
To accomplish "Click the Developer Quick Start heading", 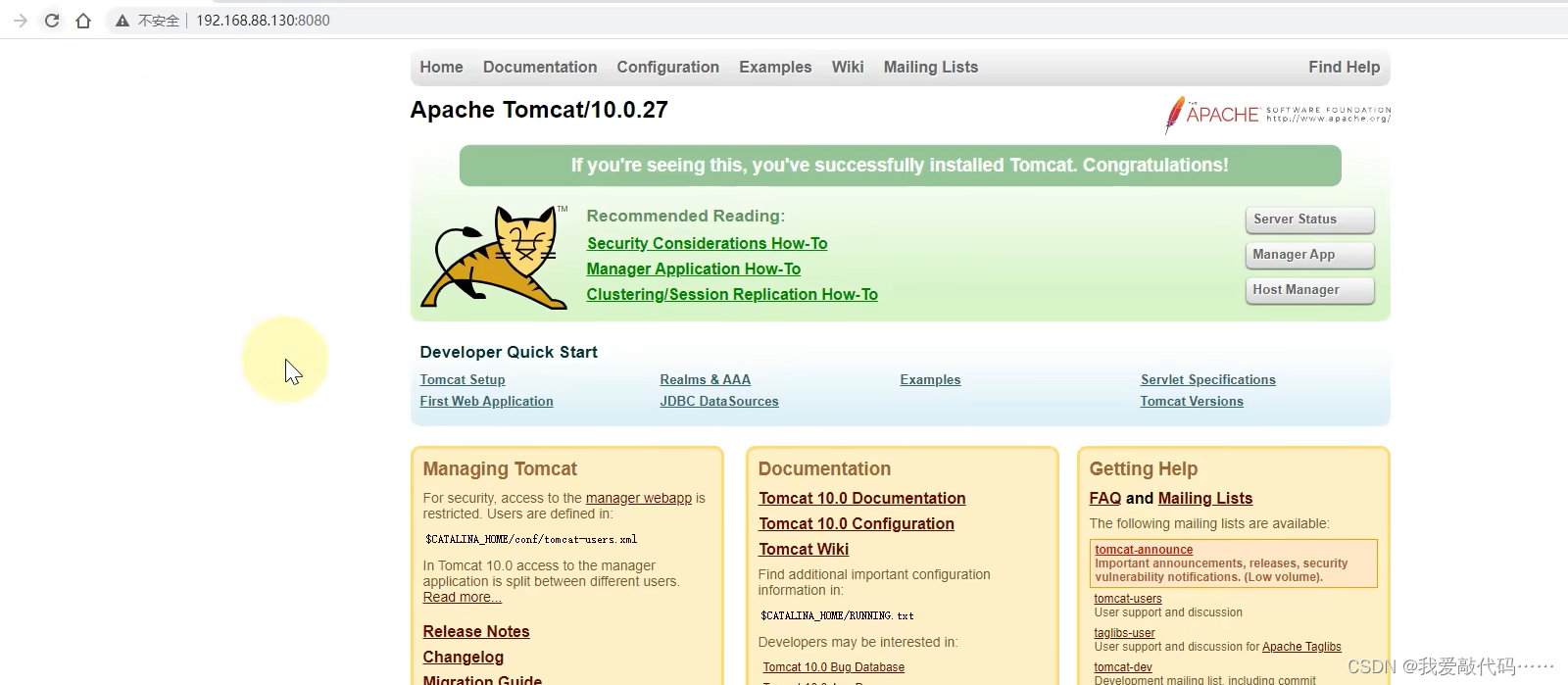I will 509,352.
